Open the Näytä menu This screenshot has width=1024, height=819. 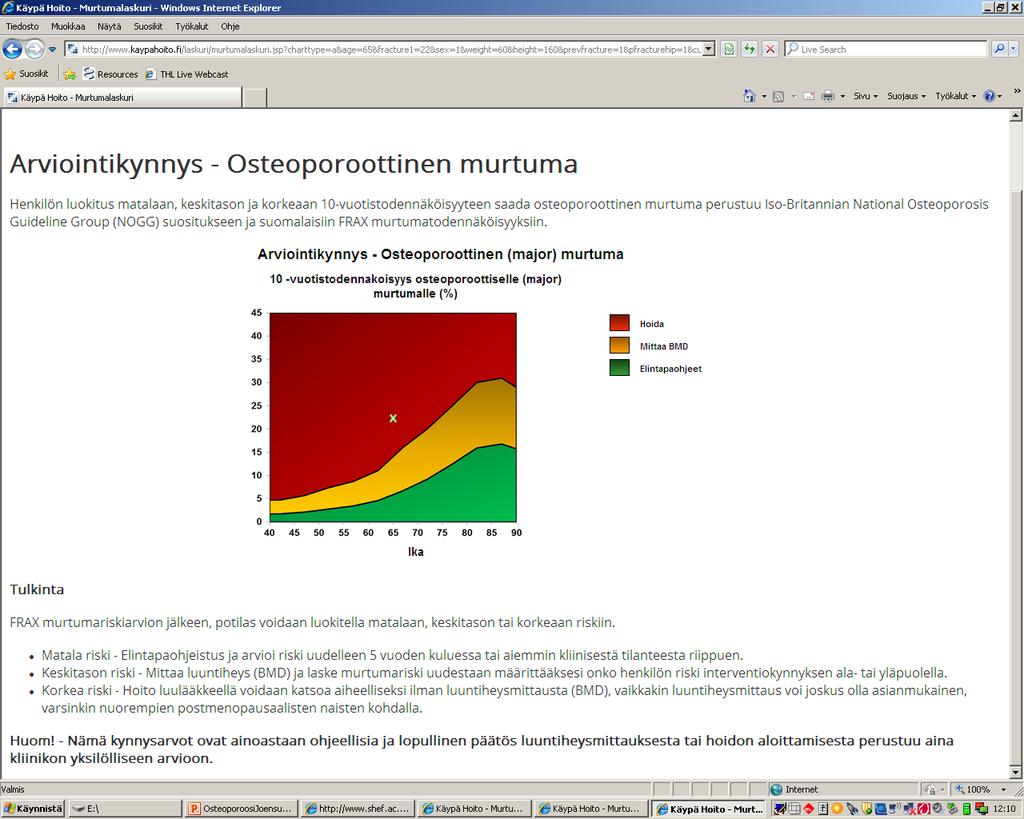110,26
